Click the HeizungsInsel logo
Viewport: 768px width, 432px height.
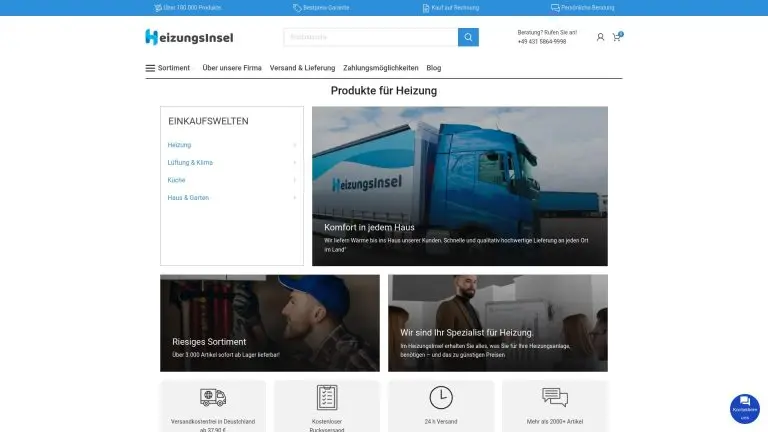coord(189,37)
